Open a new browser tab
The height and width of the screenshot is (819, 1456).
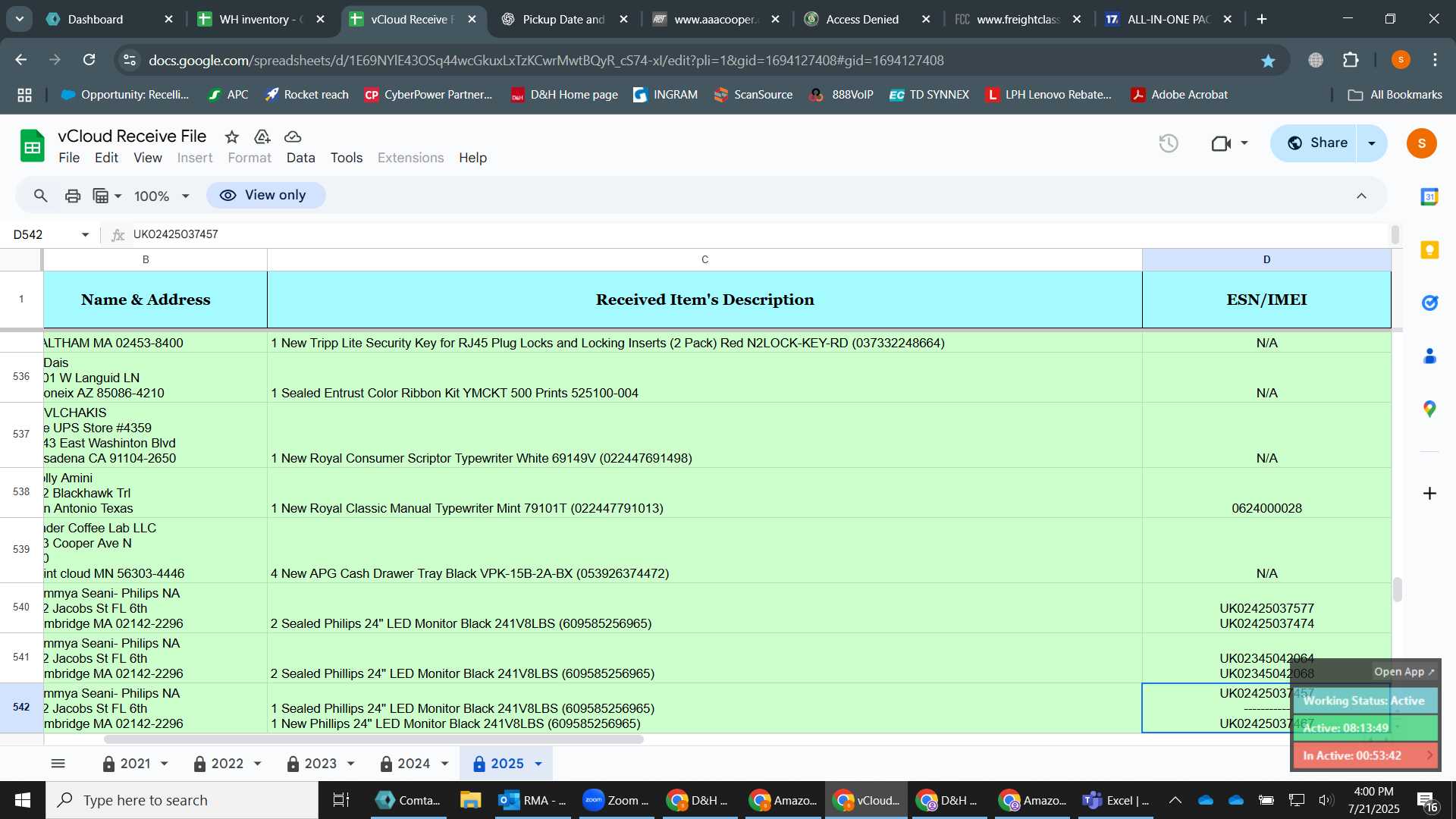tap(1262, 19)
